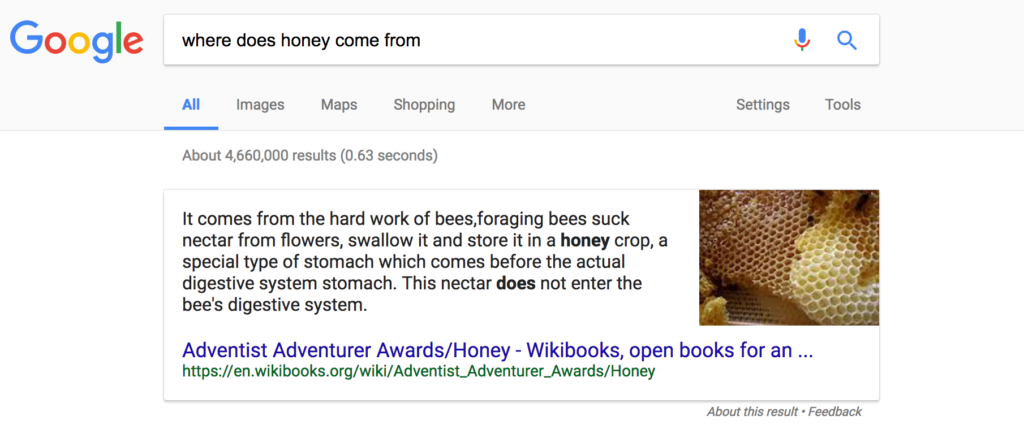
Task: Click the microphone voice search icon
Action: (x=801, y=40)
